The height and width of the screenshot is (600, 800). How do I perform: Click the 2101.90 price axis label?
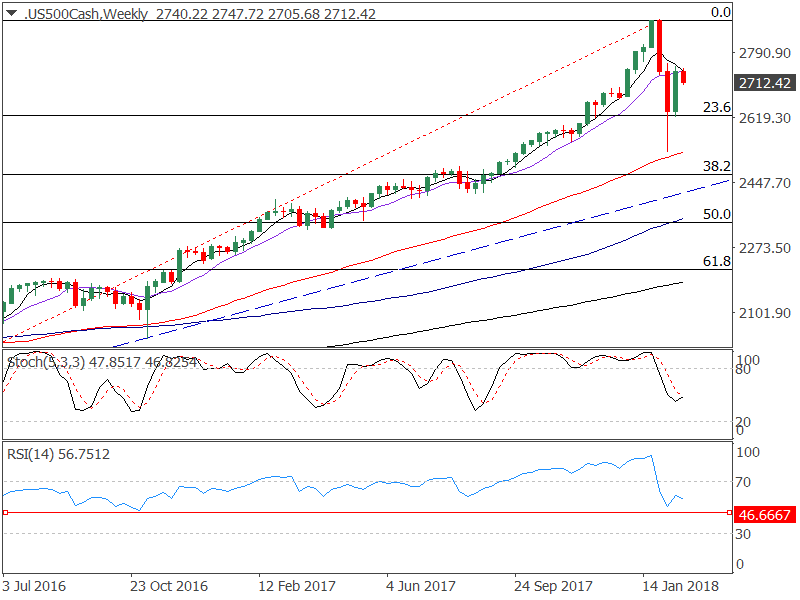[x=765, y=313]
